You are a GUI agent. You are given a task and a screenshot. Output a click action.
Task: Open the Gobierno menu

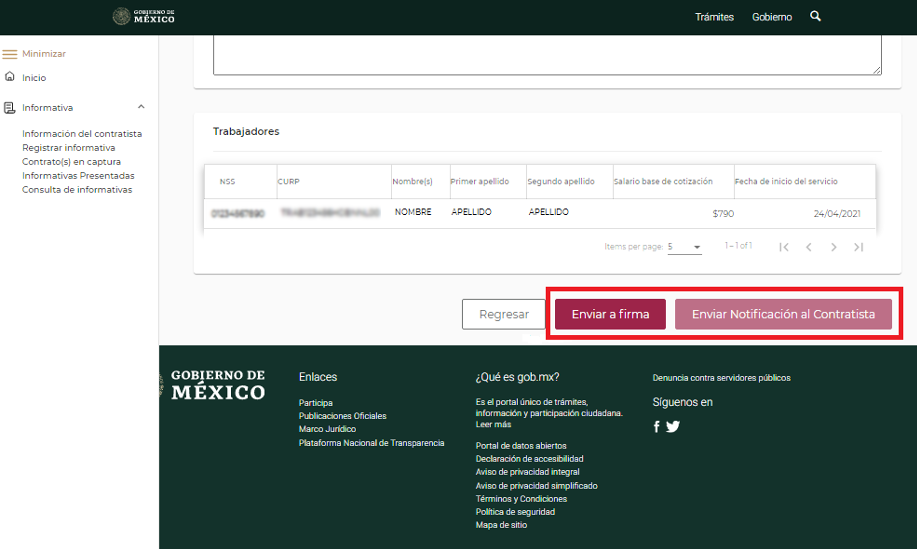pyautogui.click(x=772, y=17)
